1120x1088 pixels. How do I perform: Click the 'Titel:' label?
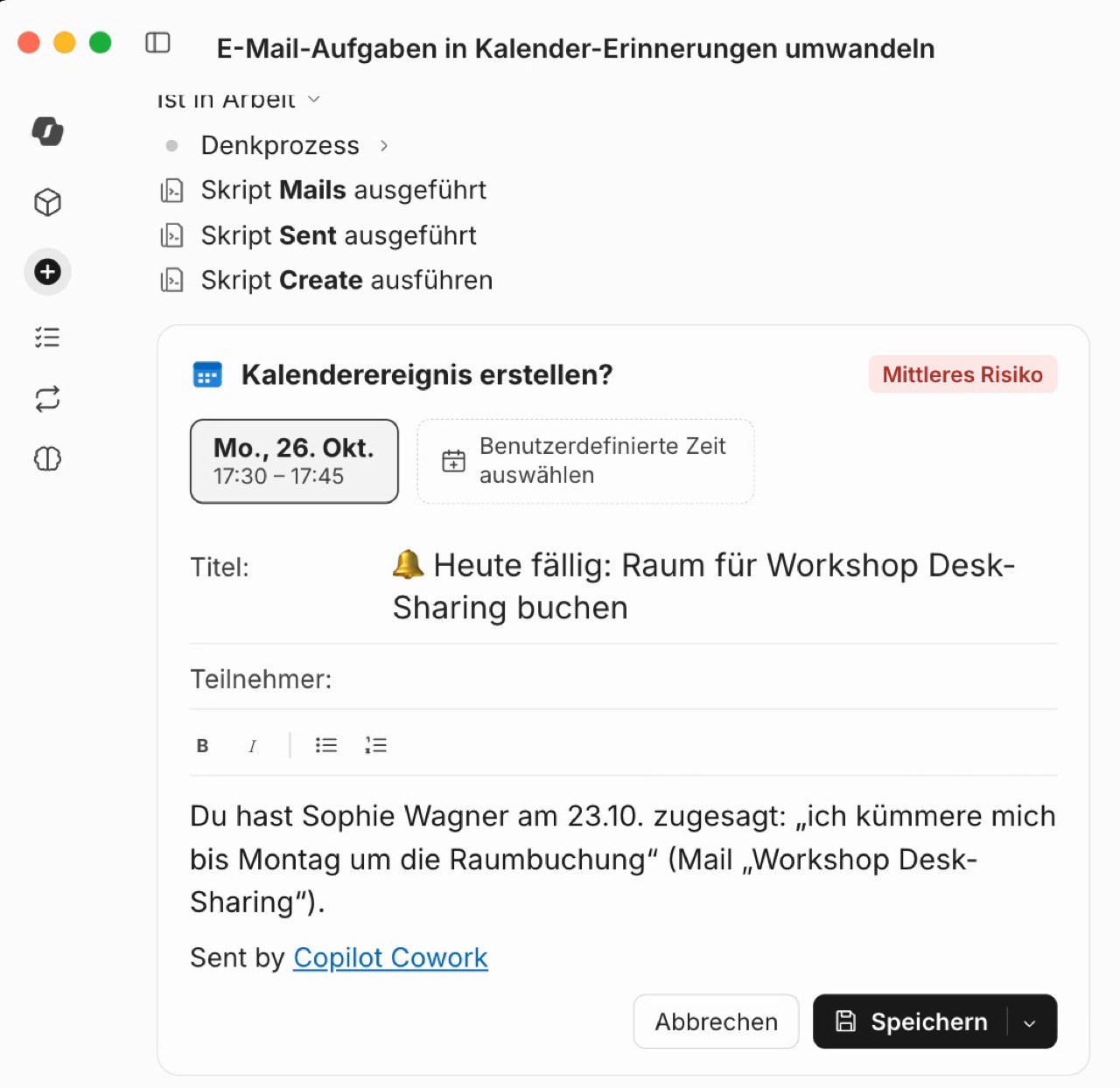(x=220, y=567)
